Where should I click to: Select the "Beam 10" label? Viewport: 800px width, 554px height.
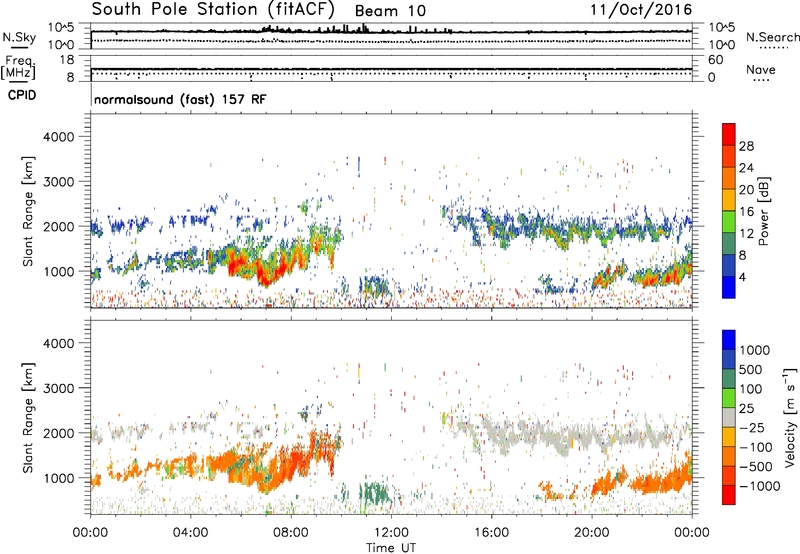click(x=390, y=11)
